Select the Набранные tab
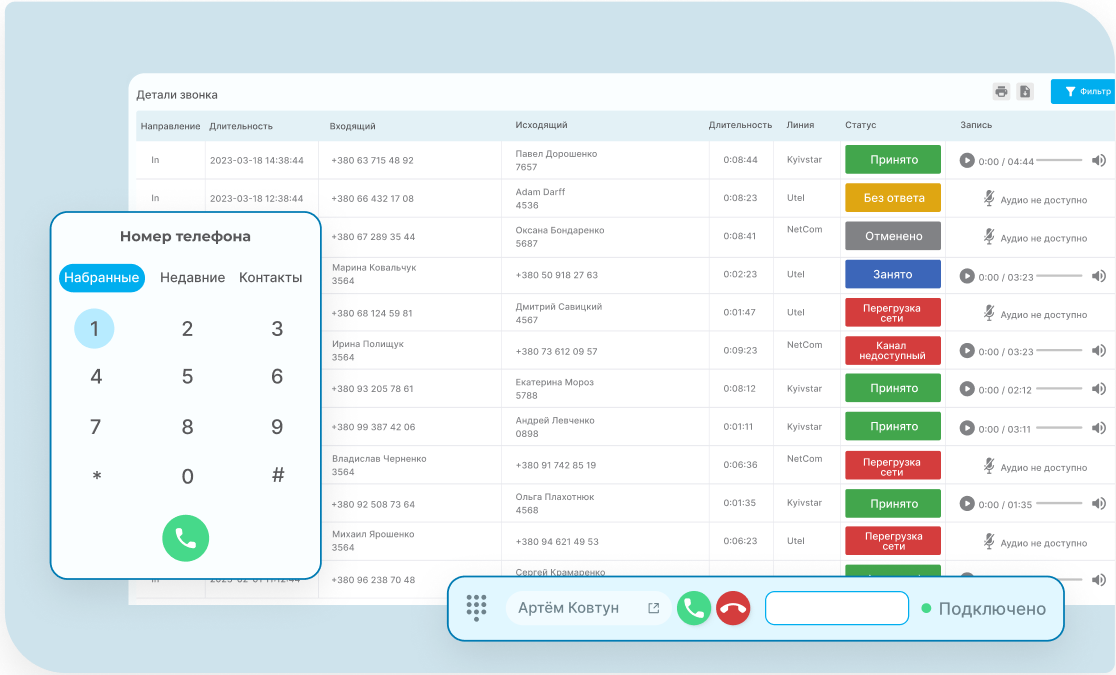Screen dimensions: 1116x675 click(x=102, y=278)
